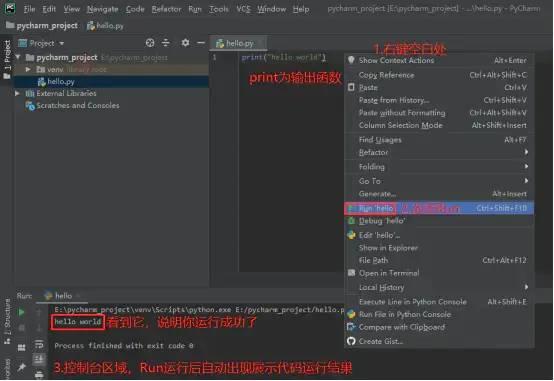554x381 pixels.
Task: Click the Paste clipboard icon in context menu
Action: point(351,87)
